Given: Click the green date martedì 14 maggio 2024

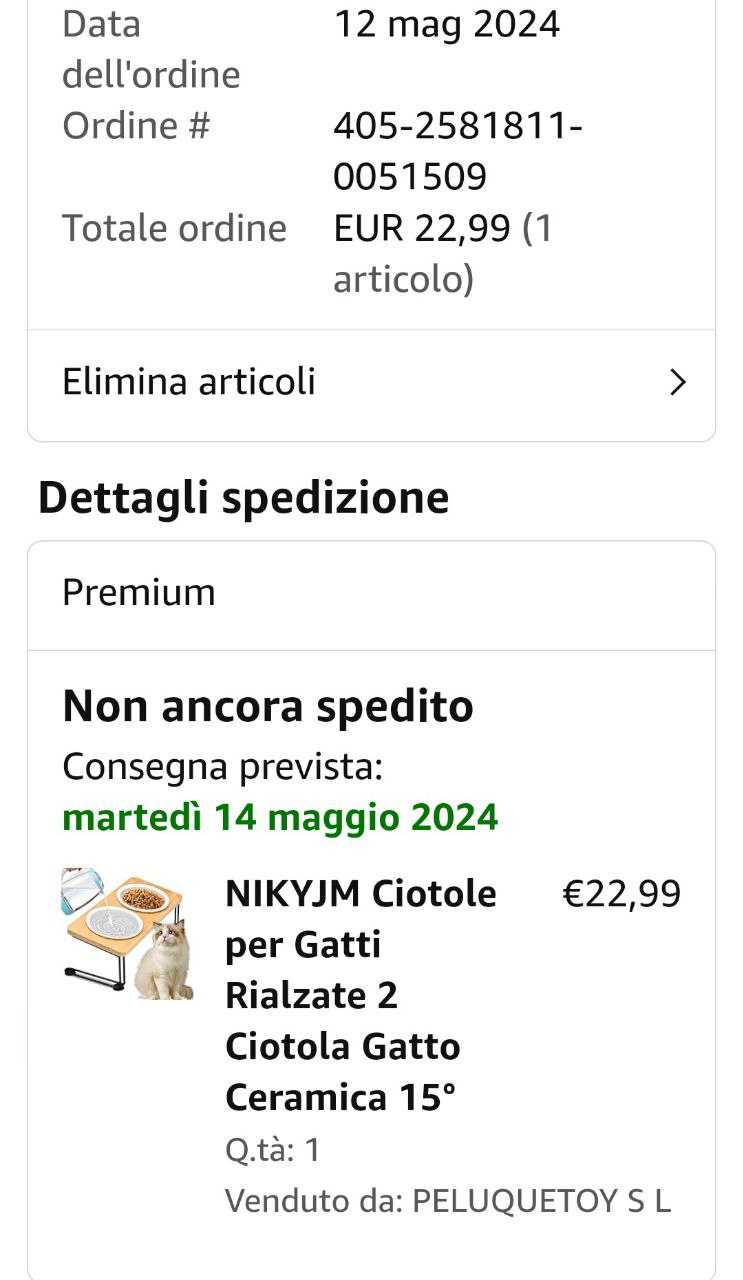Looking at the screenshot, I should [x=280, y=818].
